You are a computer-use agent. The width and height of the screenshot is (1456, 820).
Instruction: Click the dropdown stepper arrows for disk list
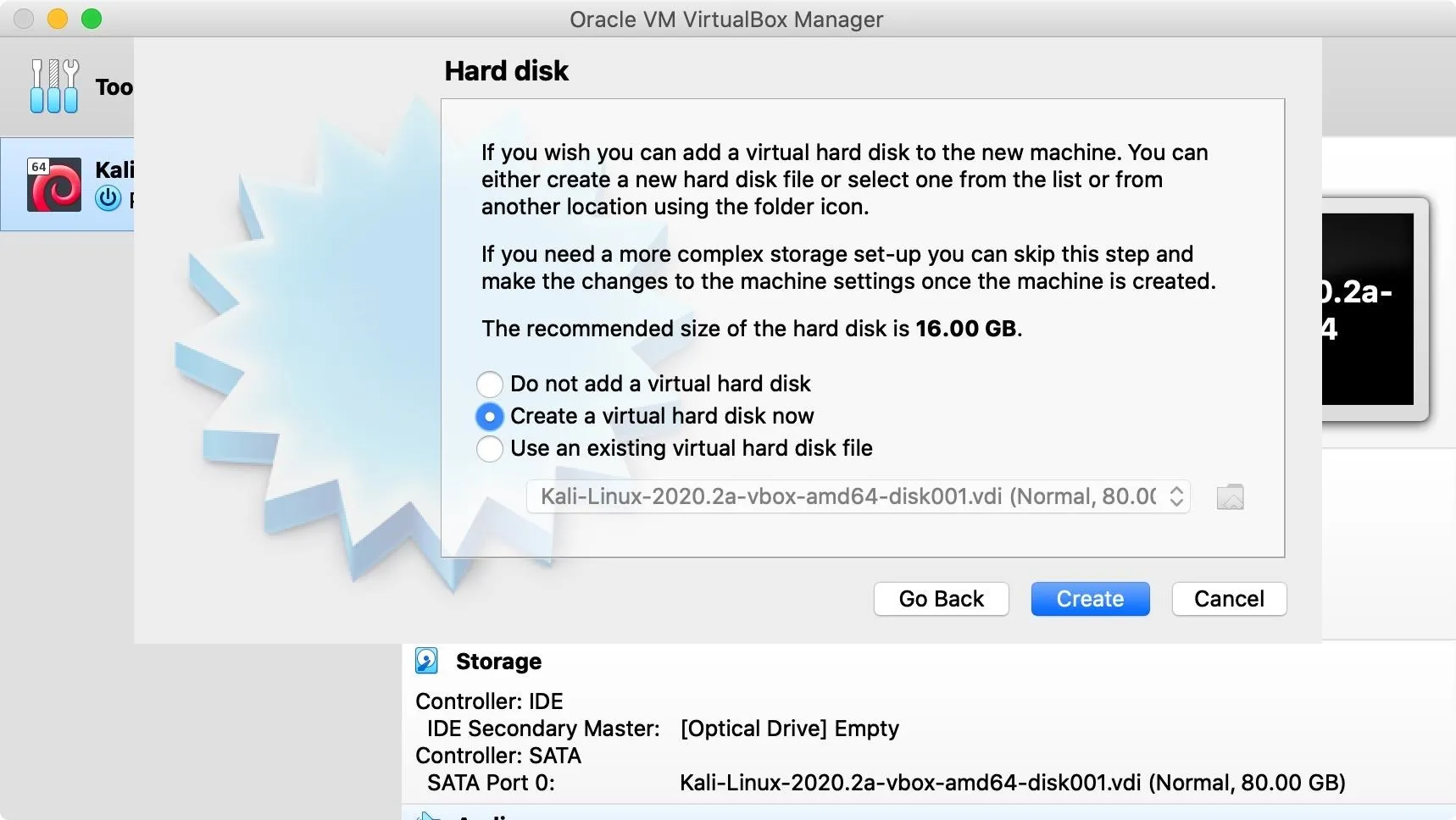[1176, 496]
